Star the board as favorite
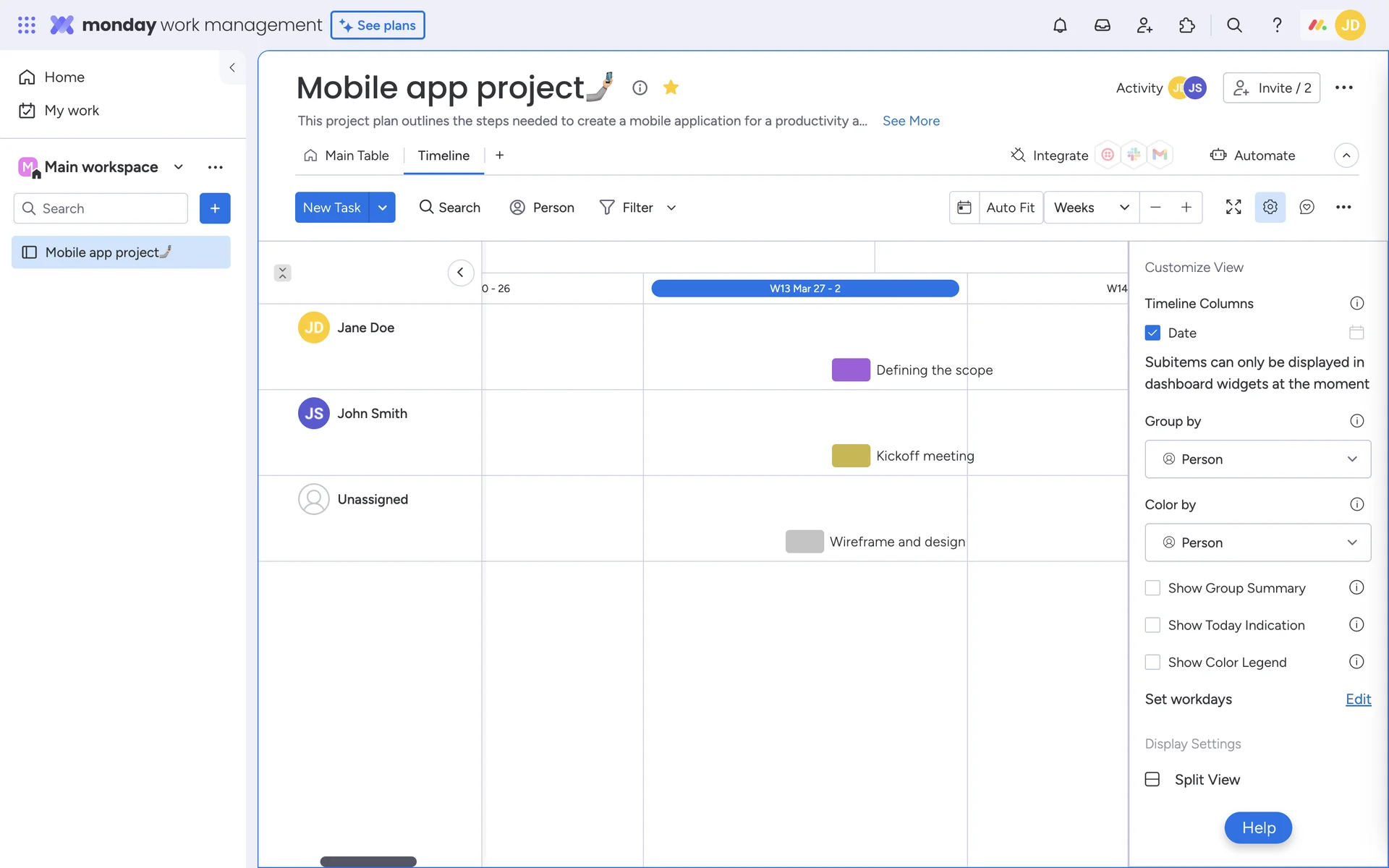 pyautogui.click(x=671, y=88)
